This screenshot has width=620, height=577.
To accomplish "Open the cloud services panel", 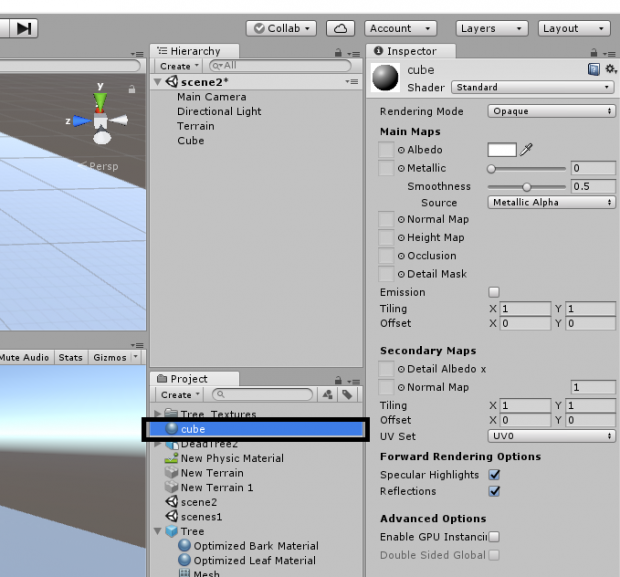I will tap(342, 29).
